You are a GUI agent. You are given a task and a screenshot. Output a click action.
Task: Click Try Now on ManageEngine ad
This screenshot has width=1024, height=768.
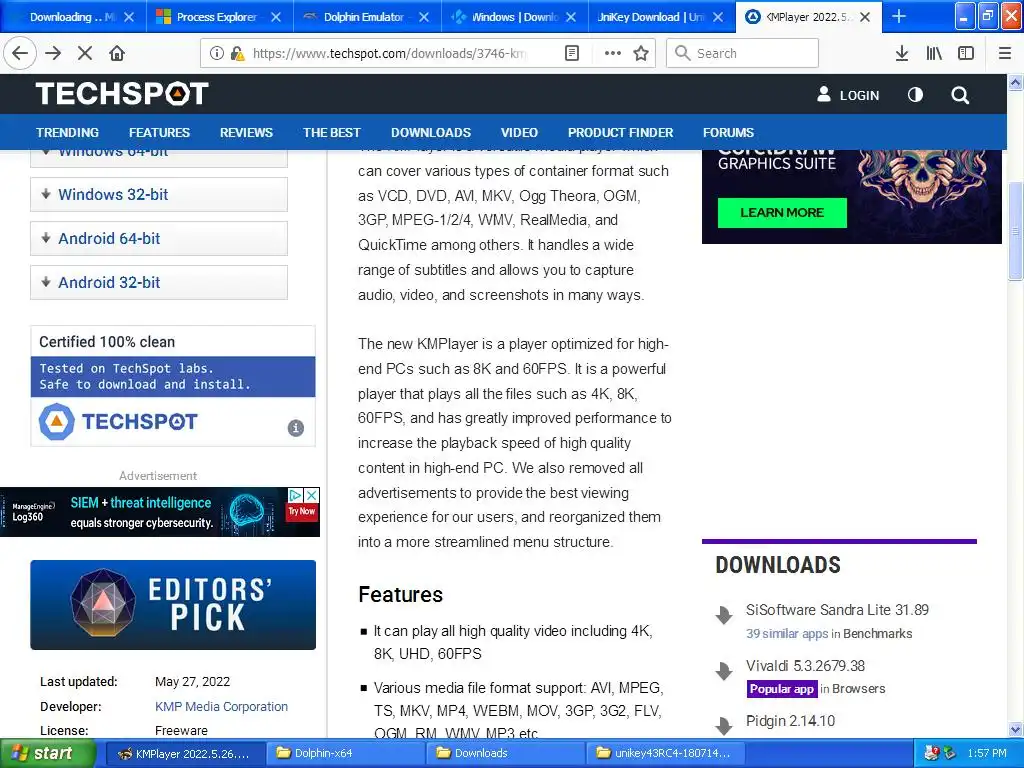(302, 512)
